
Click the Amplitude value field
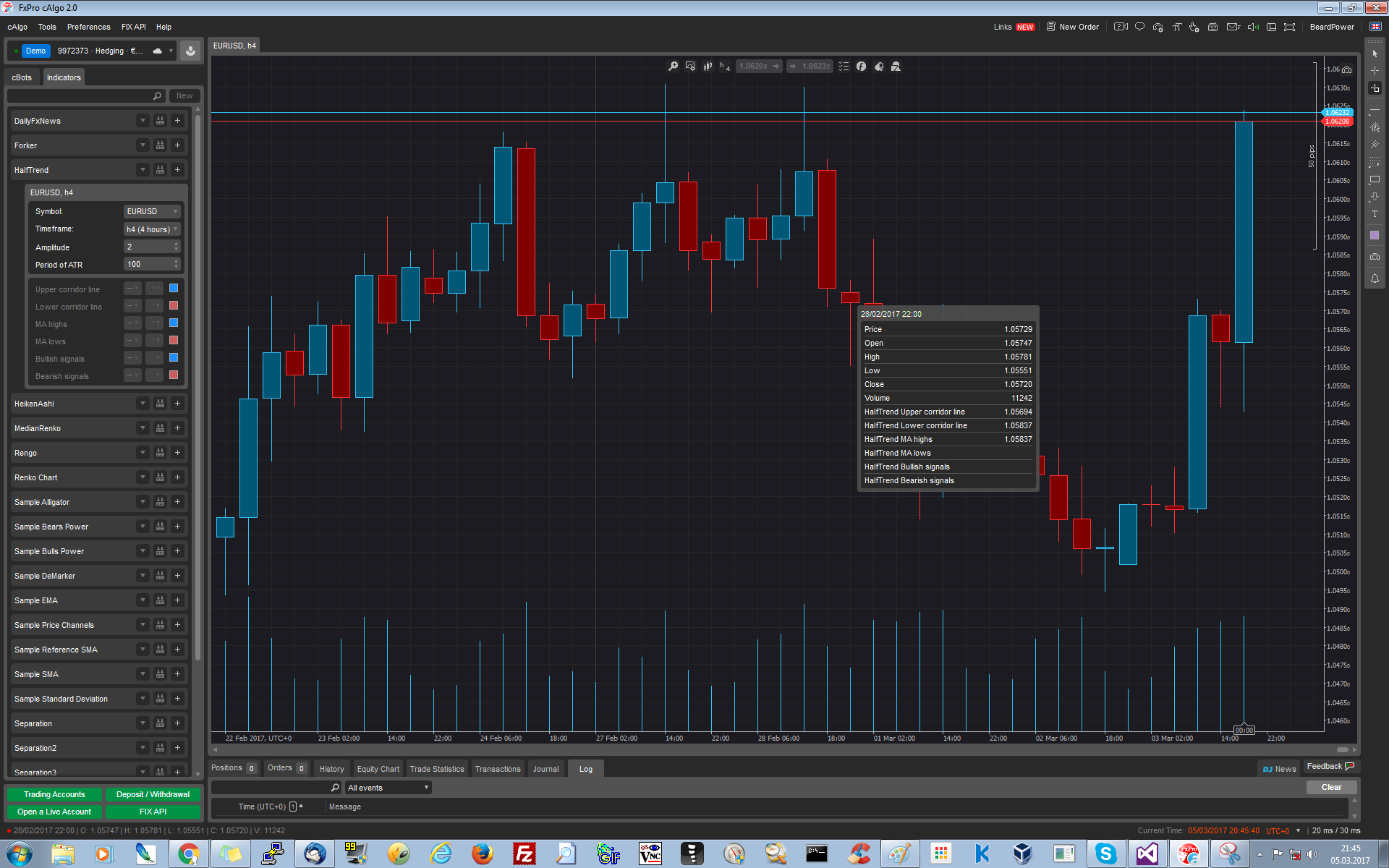(151, 247)
